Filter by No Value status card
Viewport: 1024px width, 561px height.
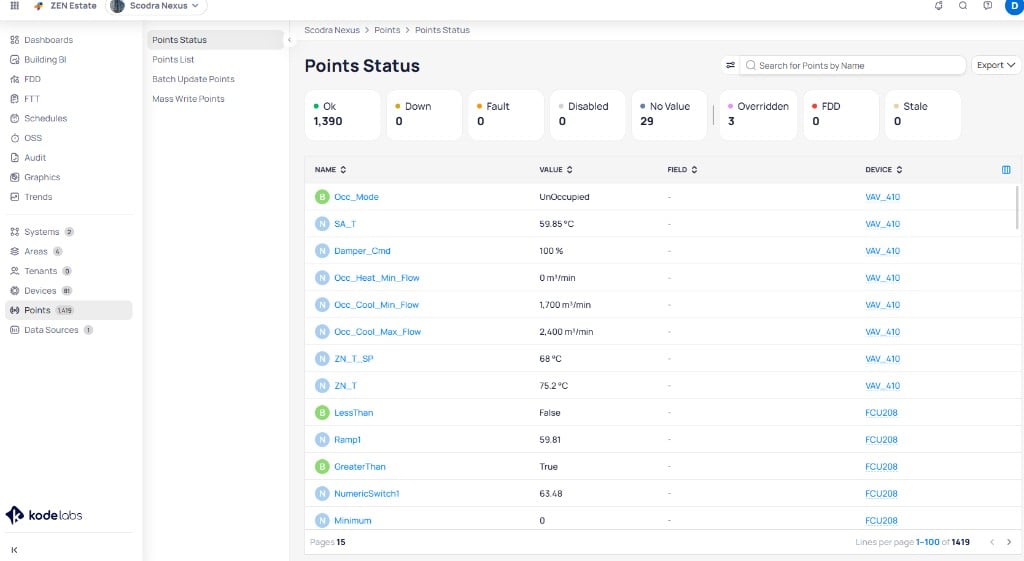pos(669,114)
